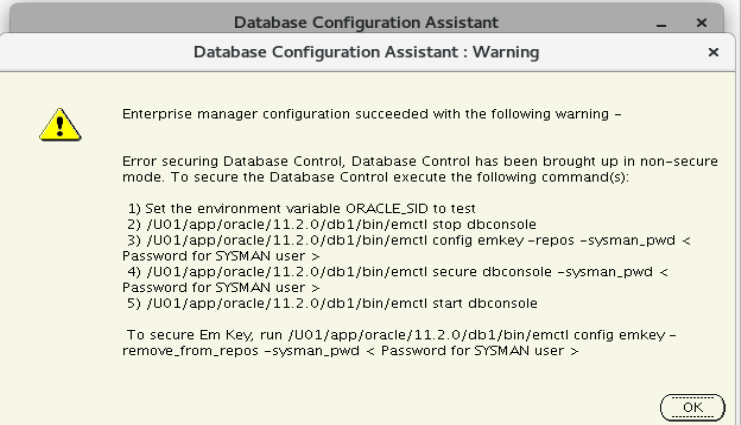
Task: Click the 'mode. To secure the Database Control' line
Action: click(376, 177)
